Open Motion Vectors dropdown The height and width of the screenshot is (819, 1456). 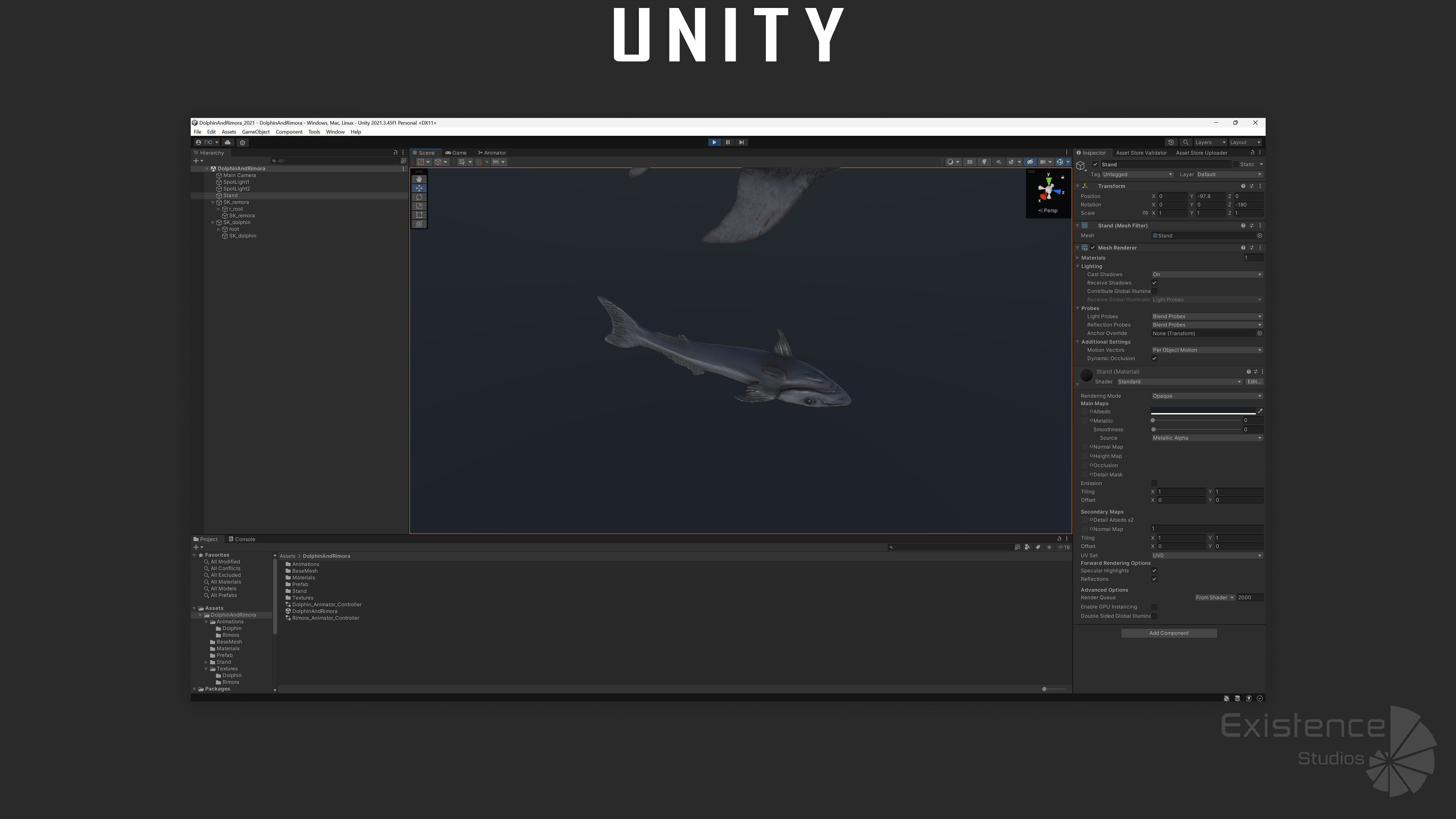[x=1207, y=350]
